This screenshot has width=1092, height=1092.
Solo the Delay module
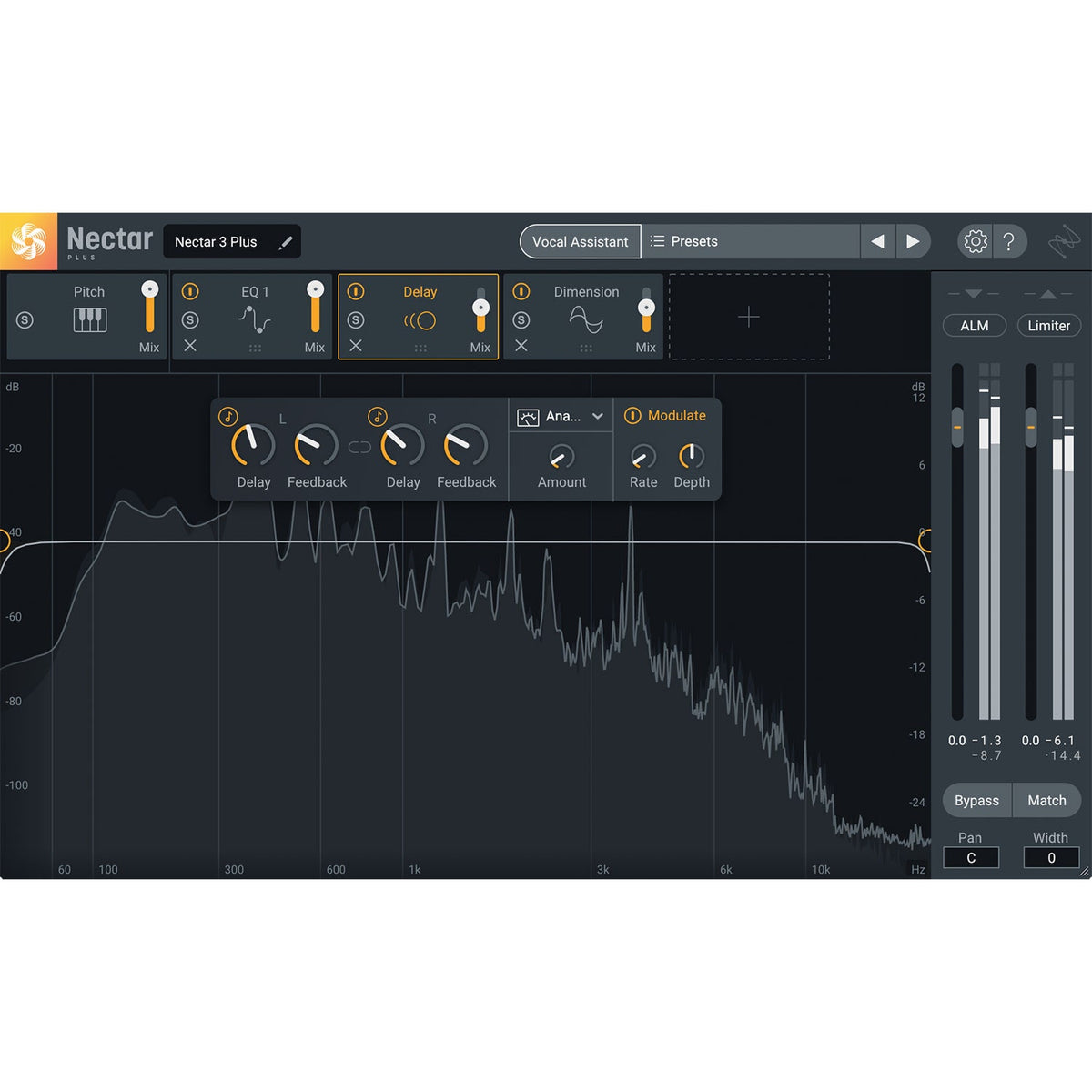(x=356, y=320)
